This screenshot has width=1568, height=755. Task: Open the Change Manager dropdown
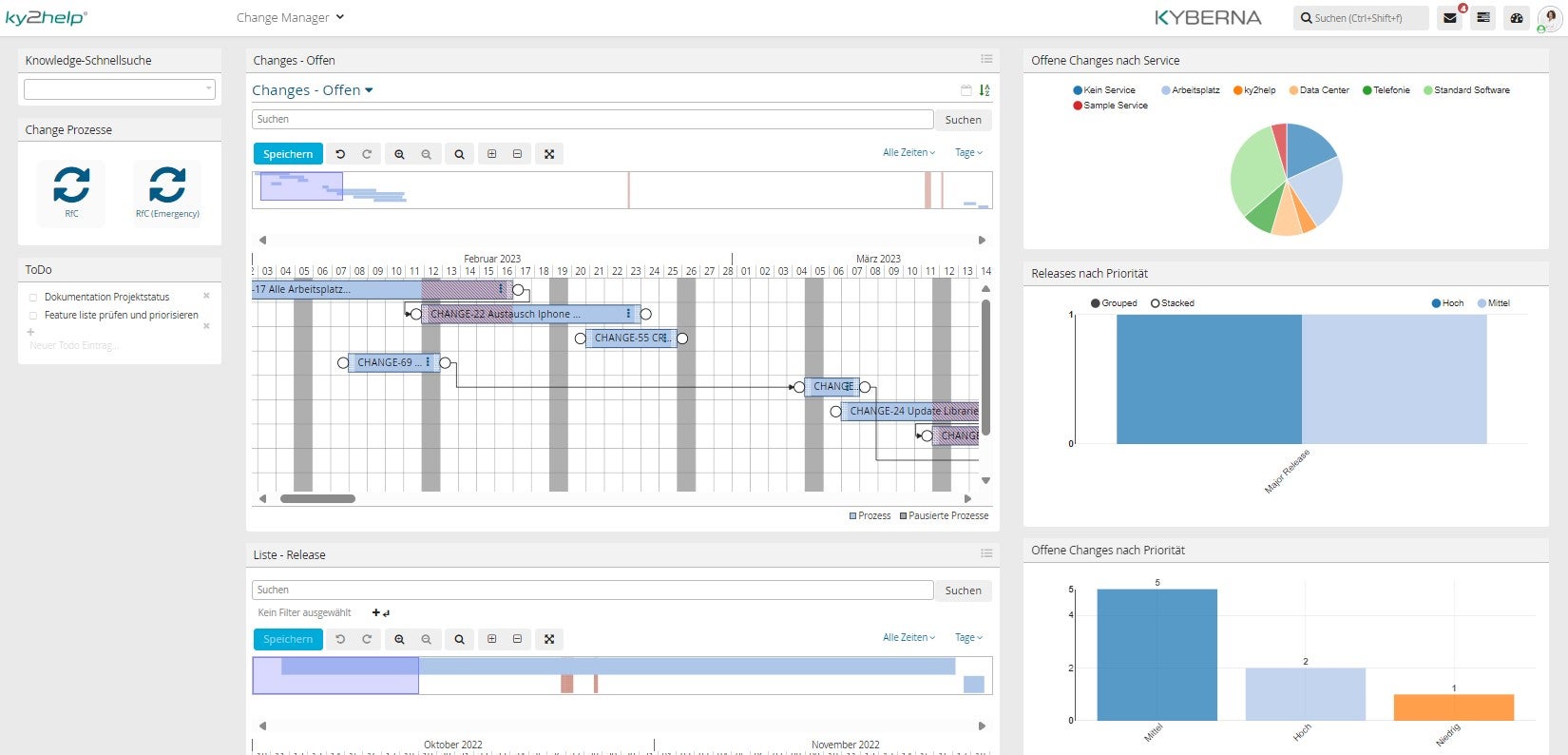(290, 17)
